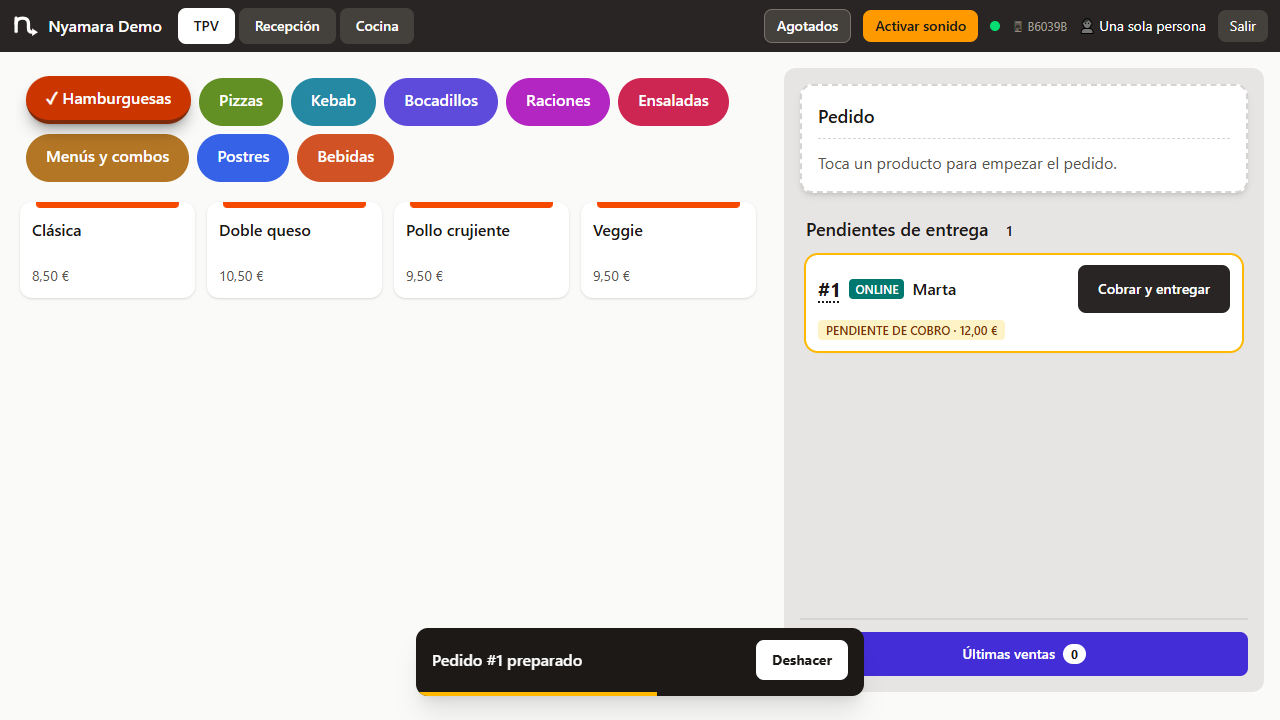Click the Pedido #1 preparado message
The image size is (1280, 720).
(x=507, y=661)
